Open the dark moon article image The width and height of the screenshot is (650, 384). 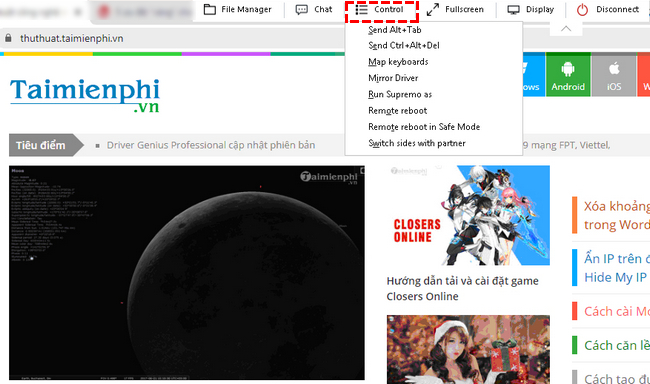(x=187, y=272)
